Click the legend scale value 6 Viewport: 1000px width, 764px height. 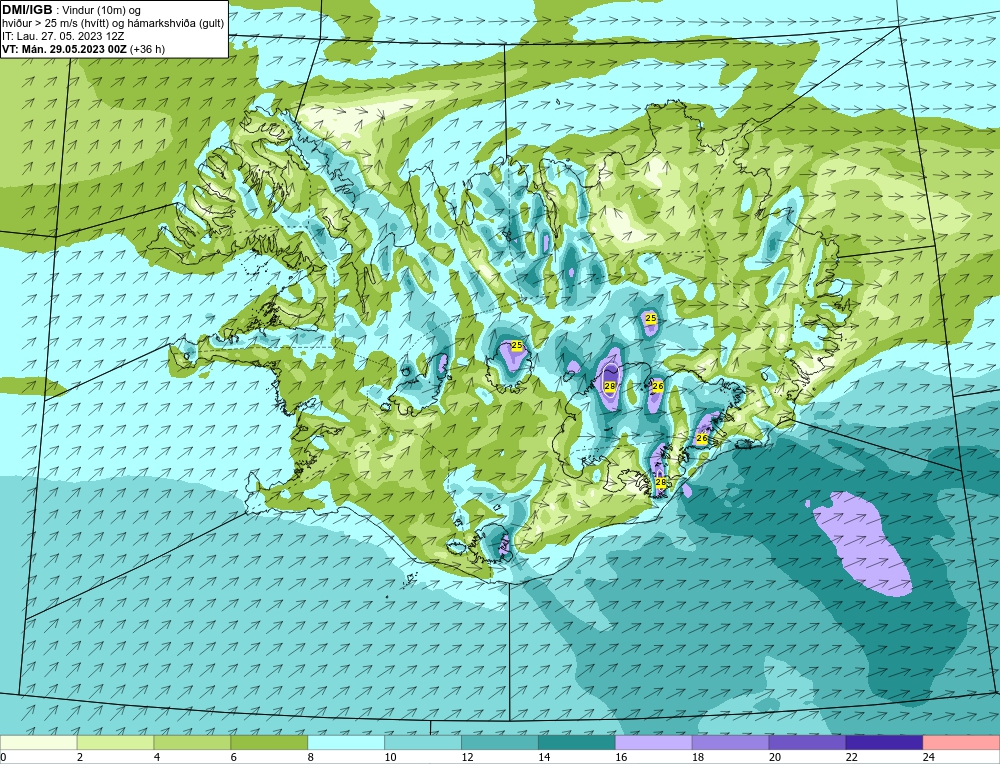pos(233,757)
